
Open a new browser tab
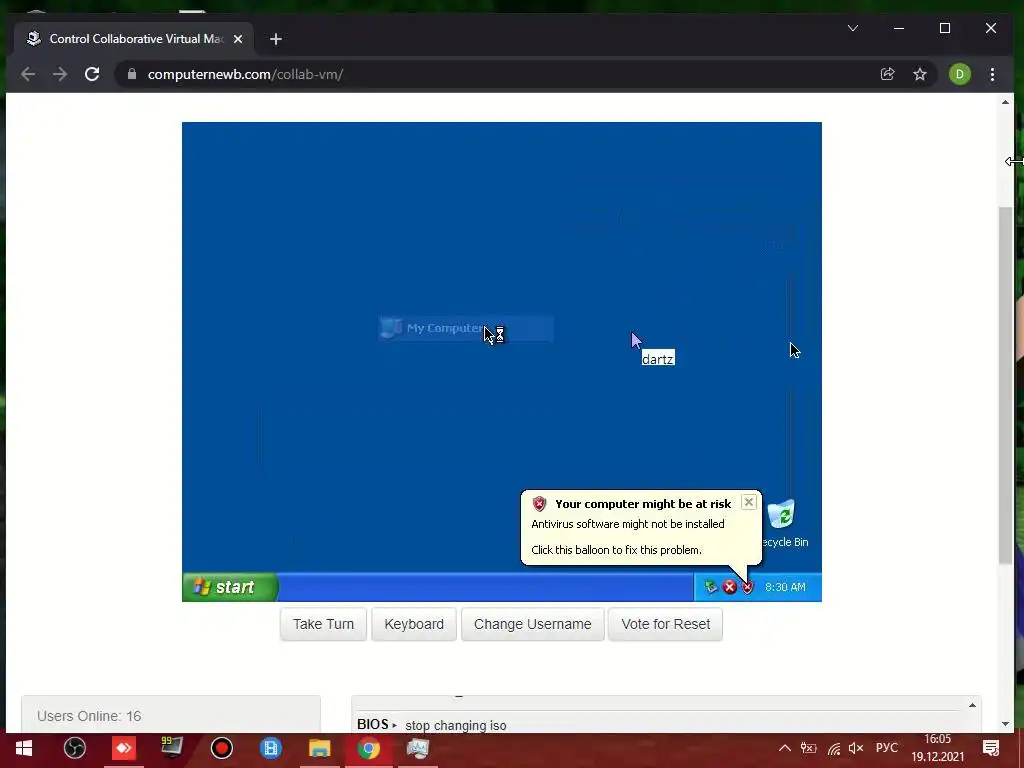pyautogui.click(x=276, y=39)
